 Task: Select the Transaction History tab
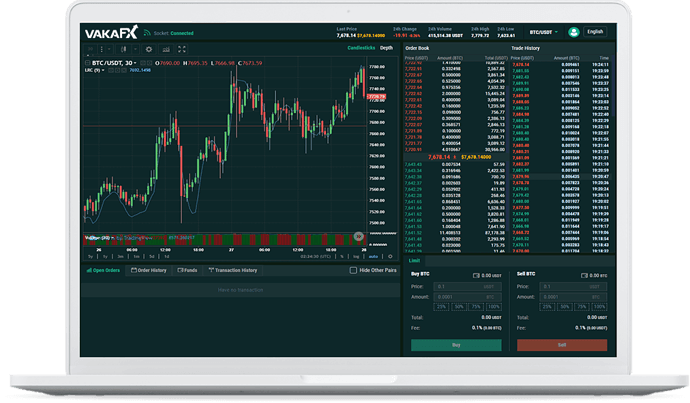233,270
